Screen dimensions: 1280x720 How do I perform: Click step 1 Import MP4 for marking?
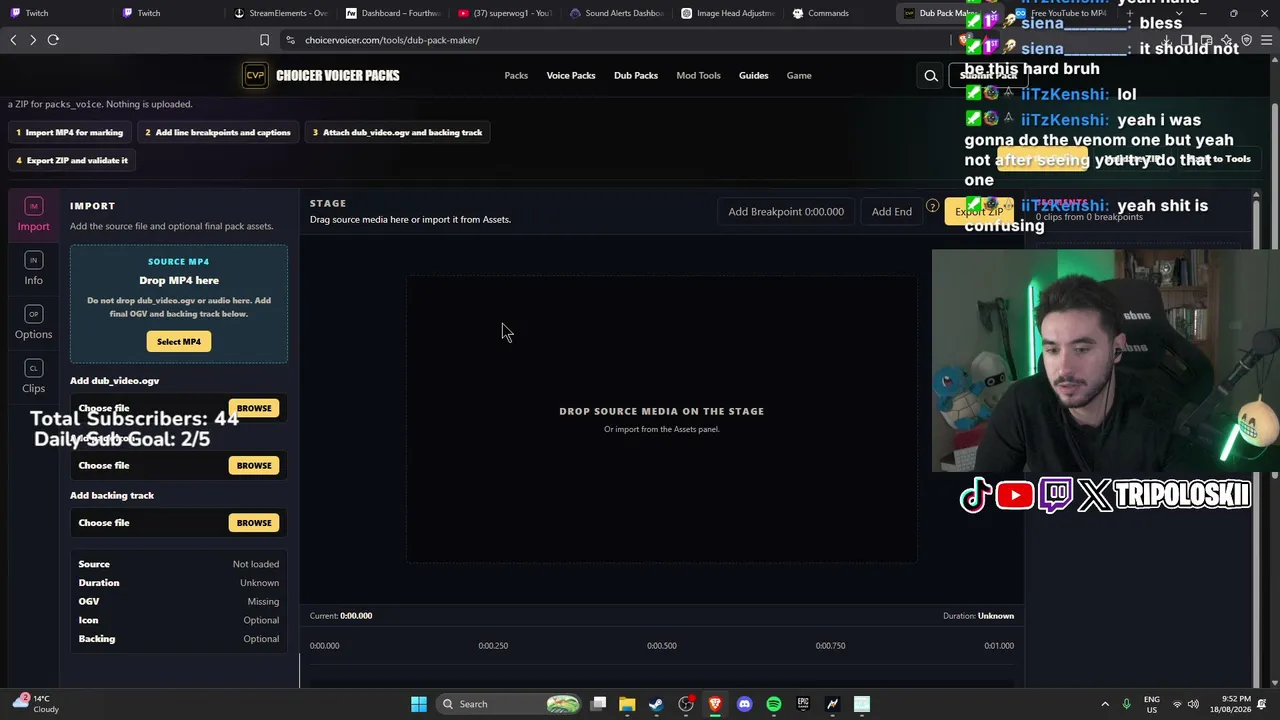click(x=70, y=132)
